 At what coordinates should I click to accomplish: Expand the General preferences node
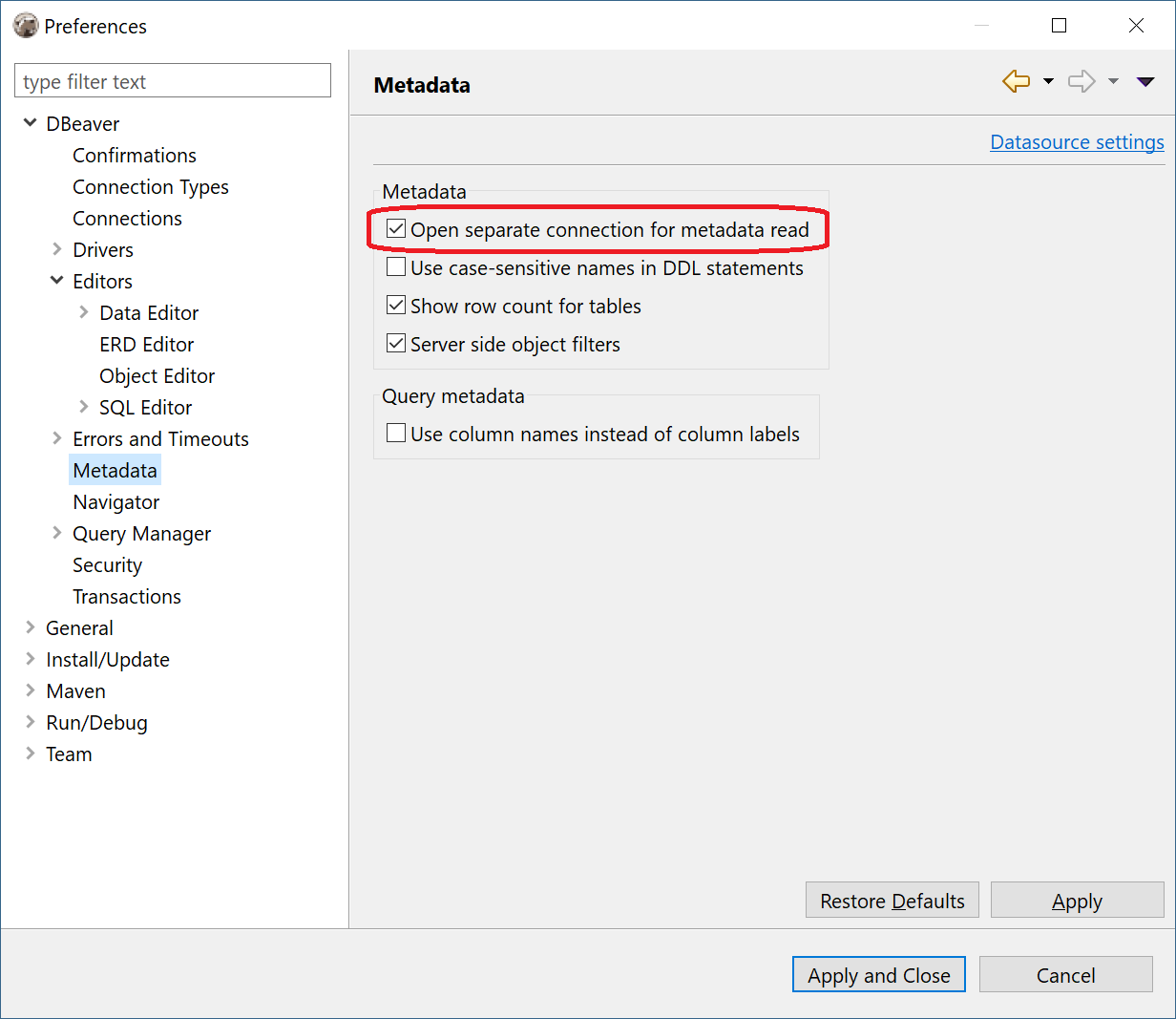coord(31,627)
